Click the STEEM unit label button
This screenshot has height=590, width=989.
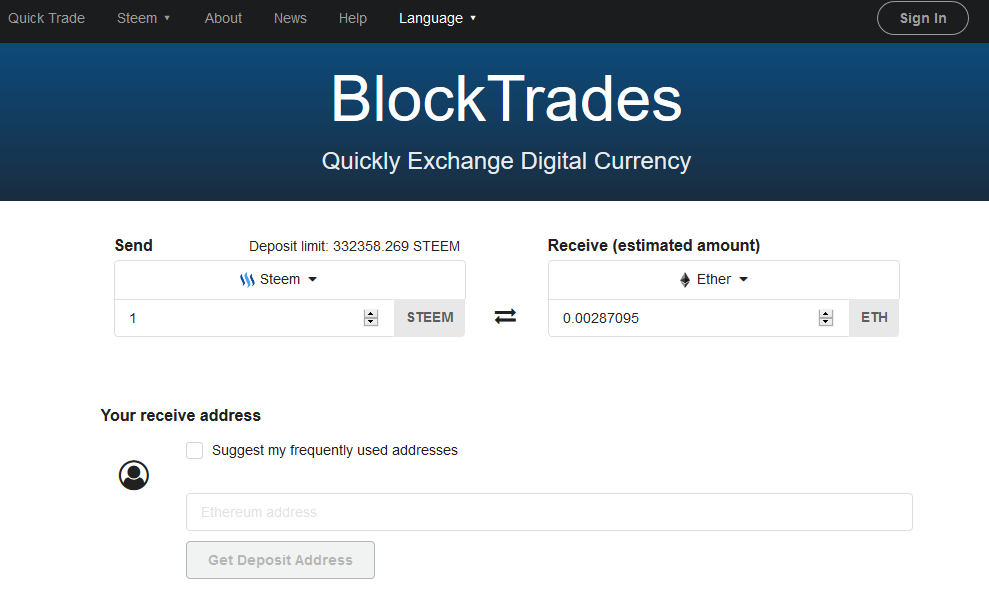click(430, 317)
